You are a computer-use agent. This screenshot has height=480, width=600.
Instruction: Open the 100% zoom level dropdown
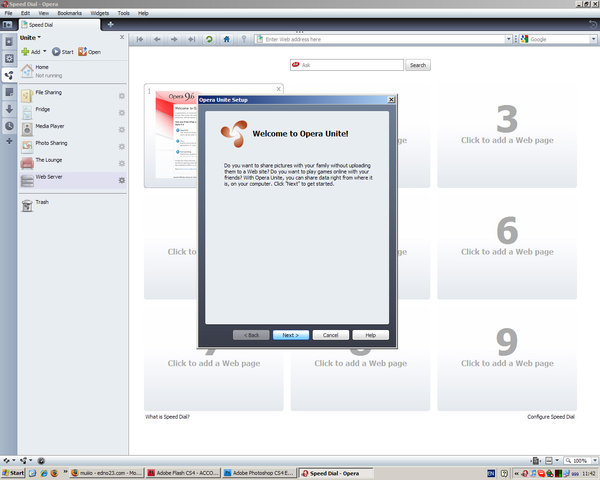pyautogui.click(x=595, y=460)
